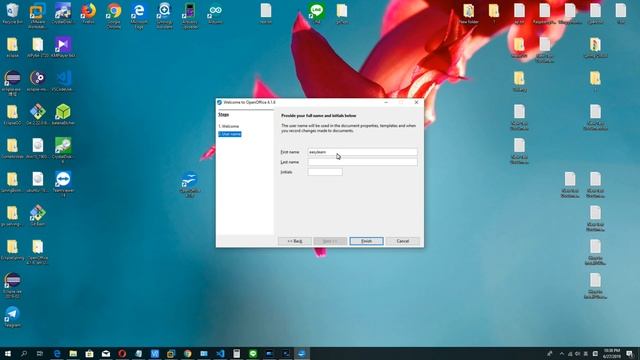Select the OpenOffice desktop shortcut beside the dialog

189,184
